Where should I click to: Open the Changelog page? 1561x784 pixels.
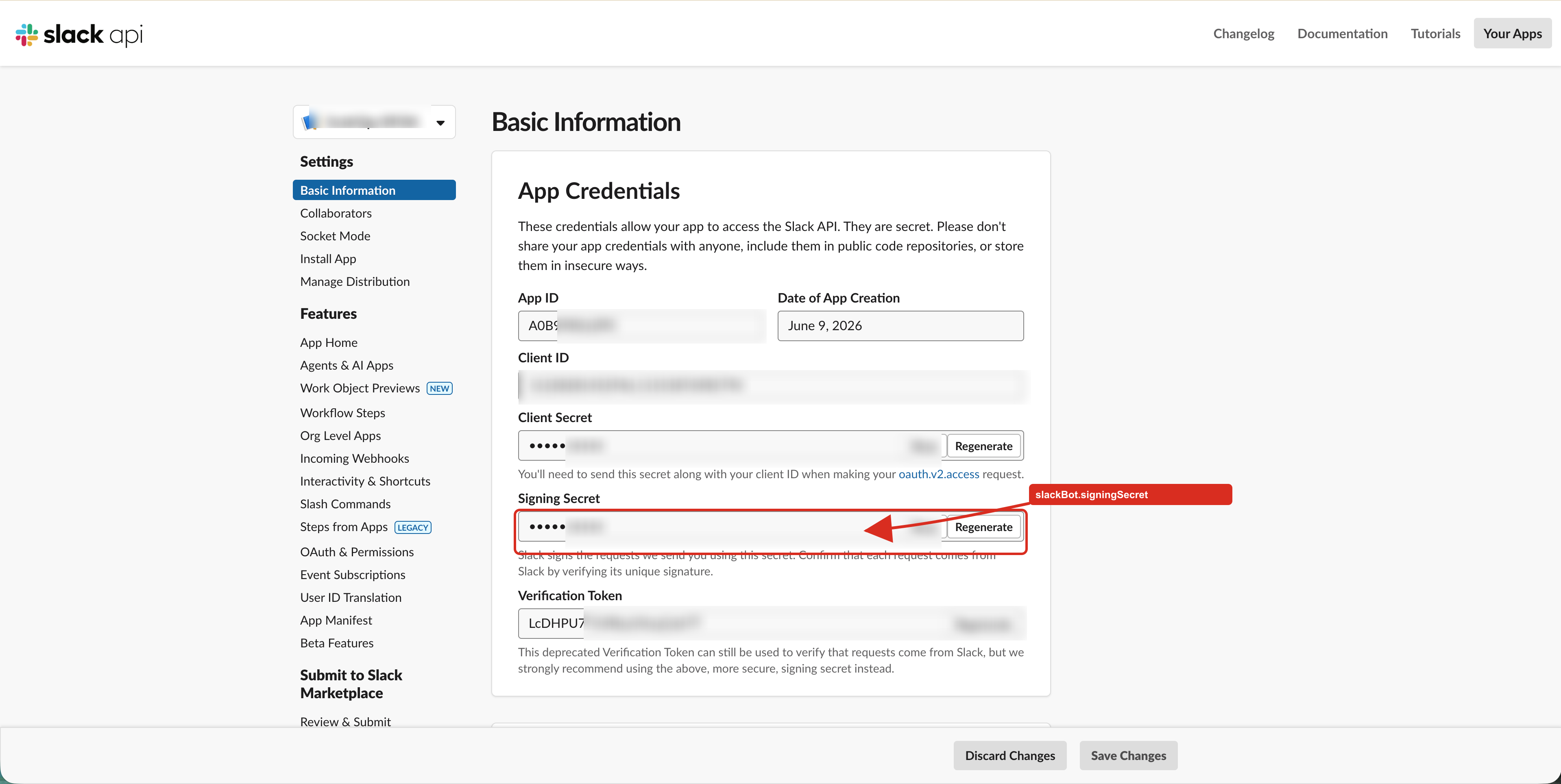1243,33
